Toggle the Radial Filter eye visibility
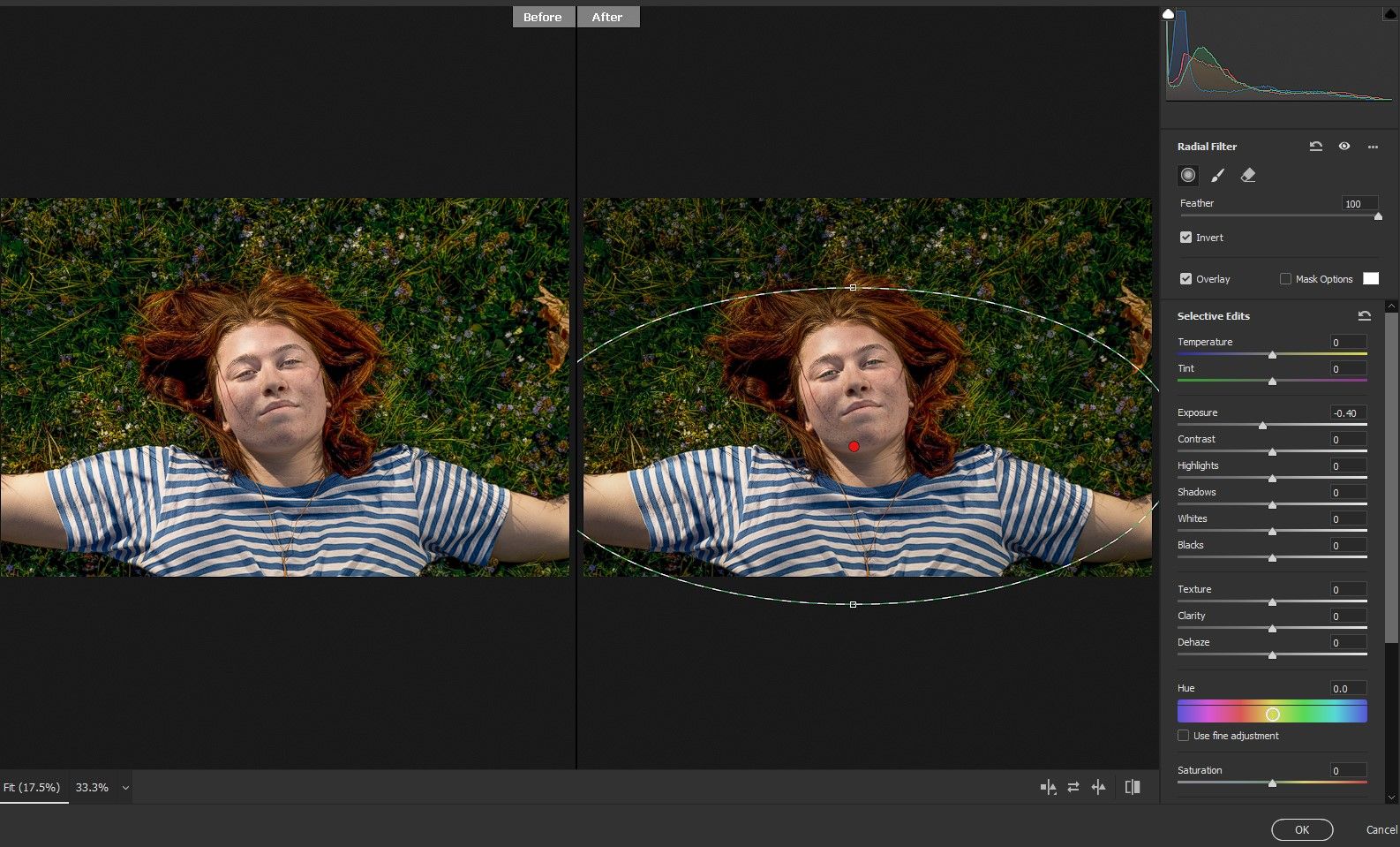Viewport: 1400px width, 847px height. 1344,147
